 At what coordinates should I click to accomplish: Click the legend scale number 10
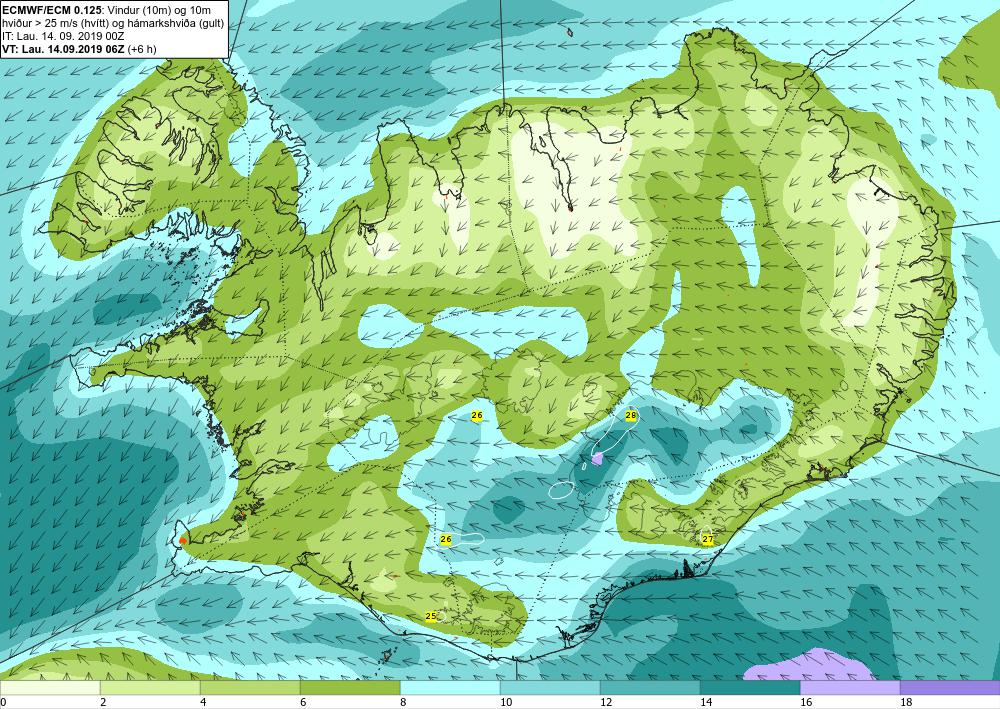pyautogui.click(x=506, y=702)
